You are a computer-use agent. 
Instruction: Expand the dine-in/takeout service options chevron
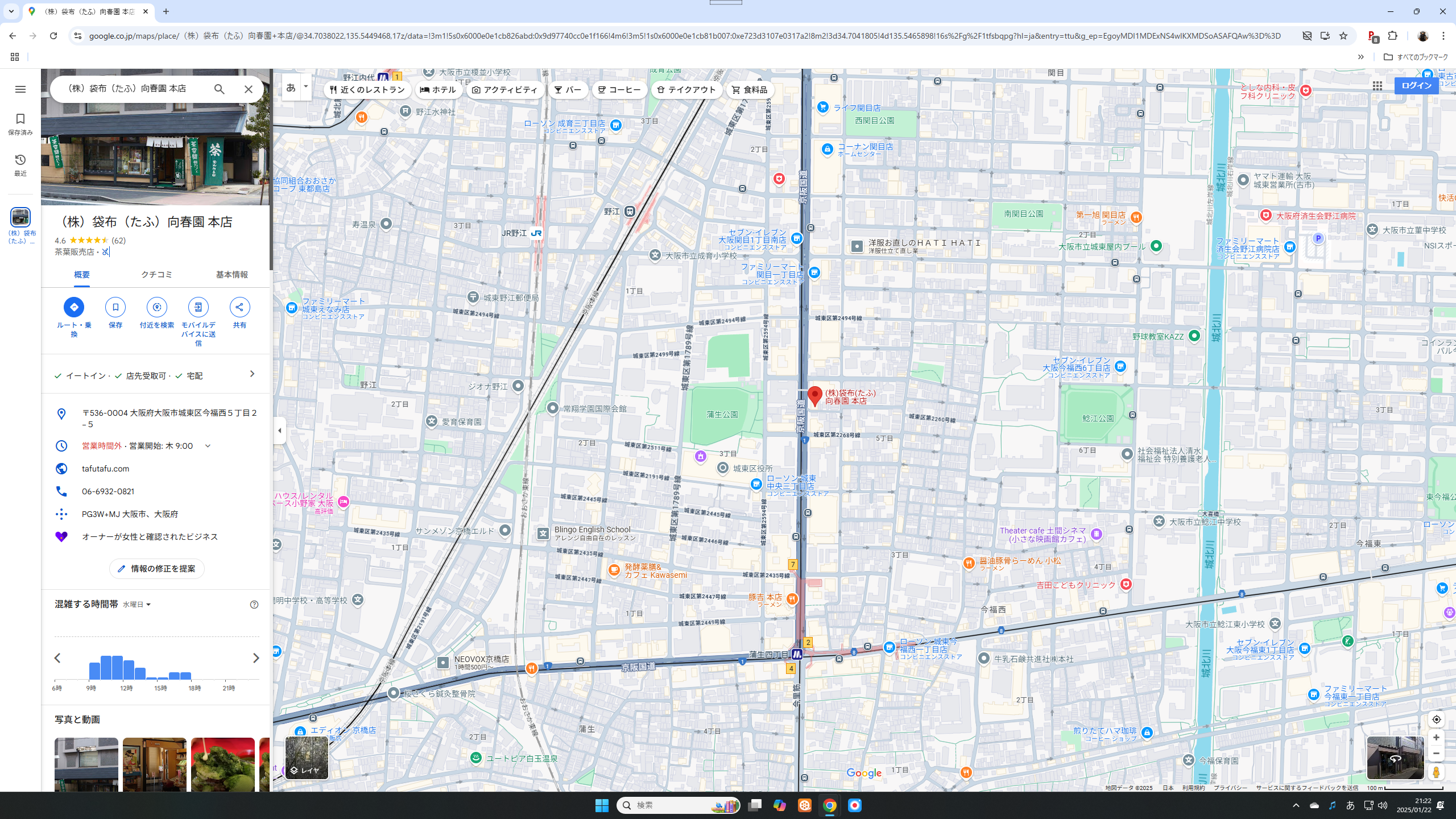pyautogui.click(x=252, y=374)
